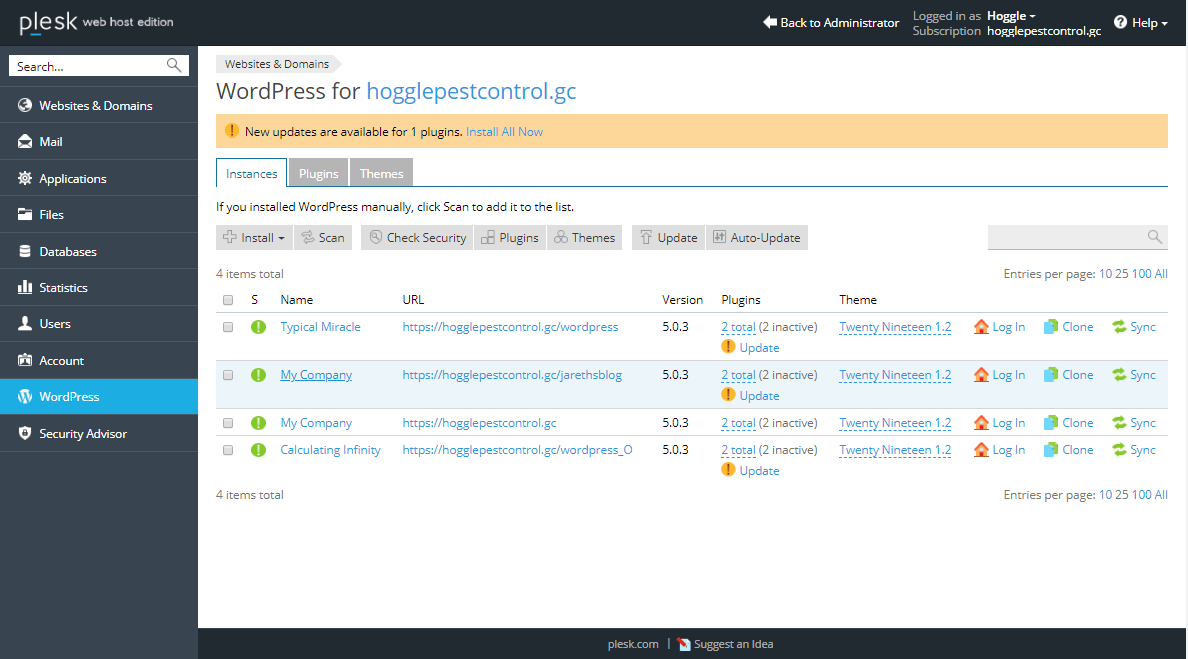
Task: Click the Update toolbar button
Action: click(x=668, y=237)
